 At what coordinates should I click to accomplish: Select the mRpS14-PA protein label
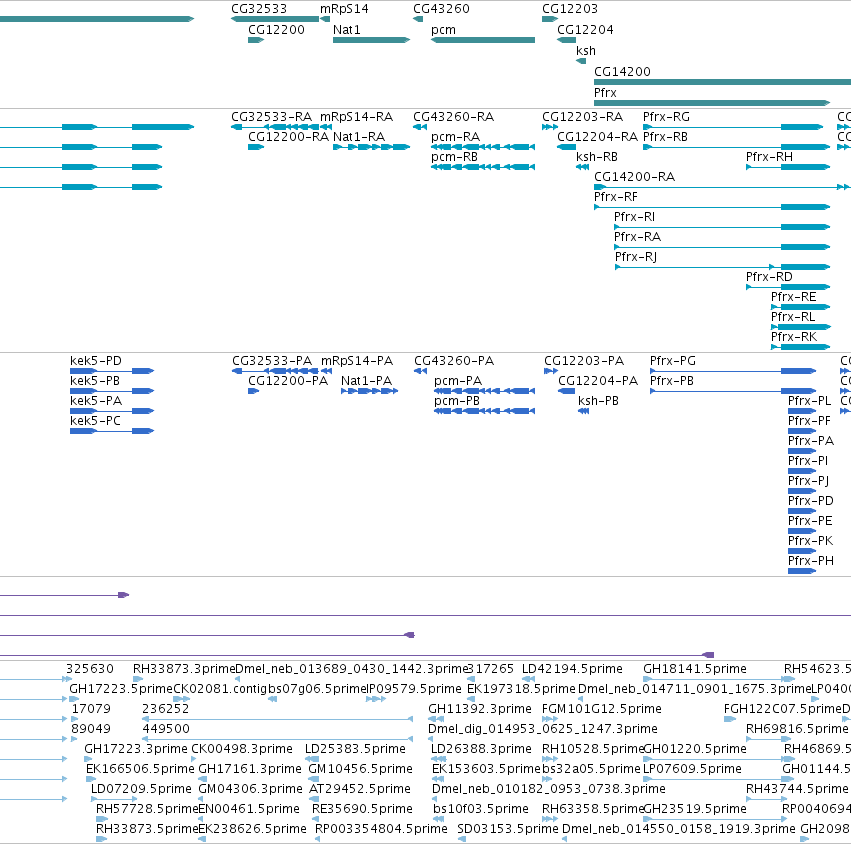click(357, 361)
